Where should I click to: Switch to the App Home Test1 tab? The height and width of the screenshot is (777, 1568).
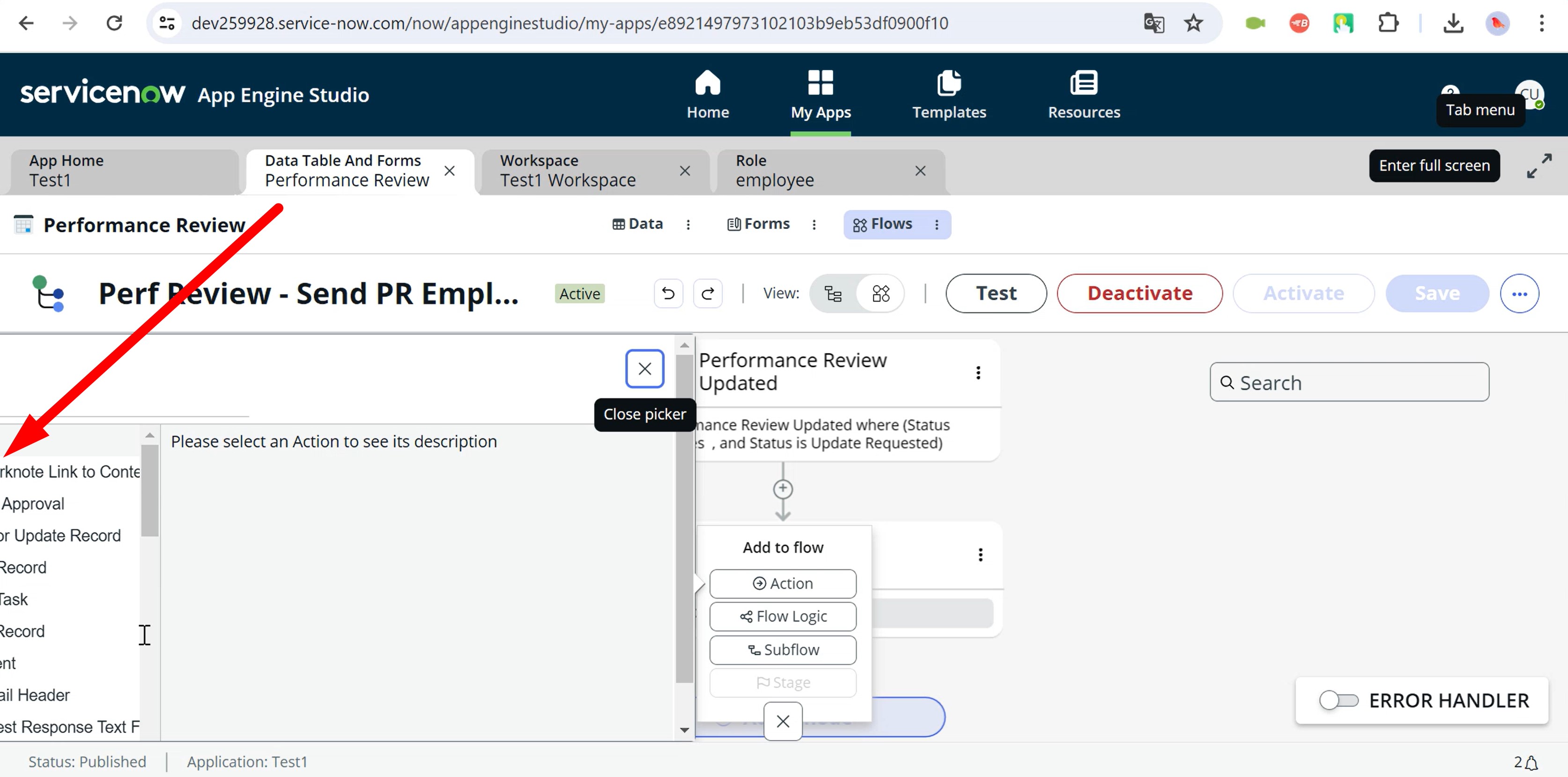tap(124, 171)
